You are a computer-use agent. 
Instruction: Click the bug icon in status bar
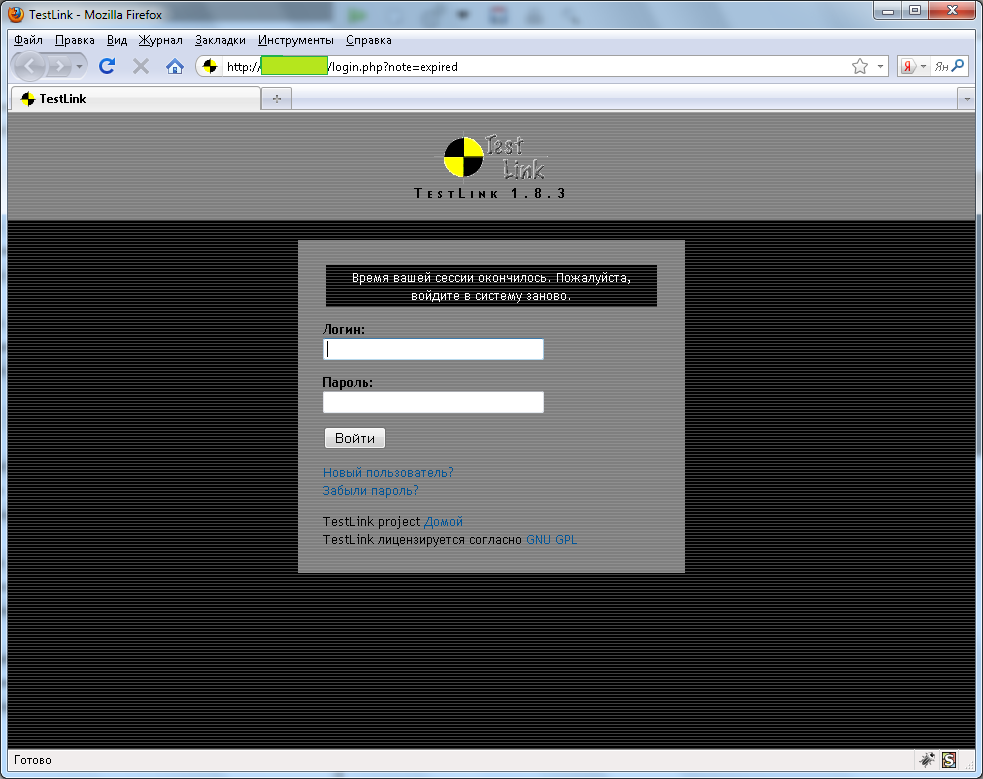(x=927, y=760)
